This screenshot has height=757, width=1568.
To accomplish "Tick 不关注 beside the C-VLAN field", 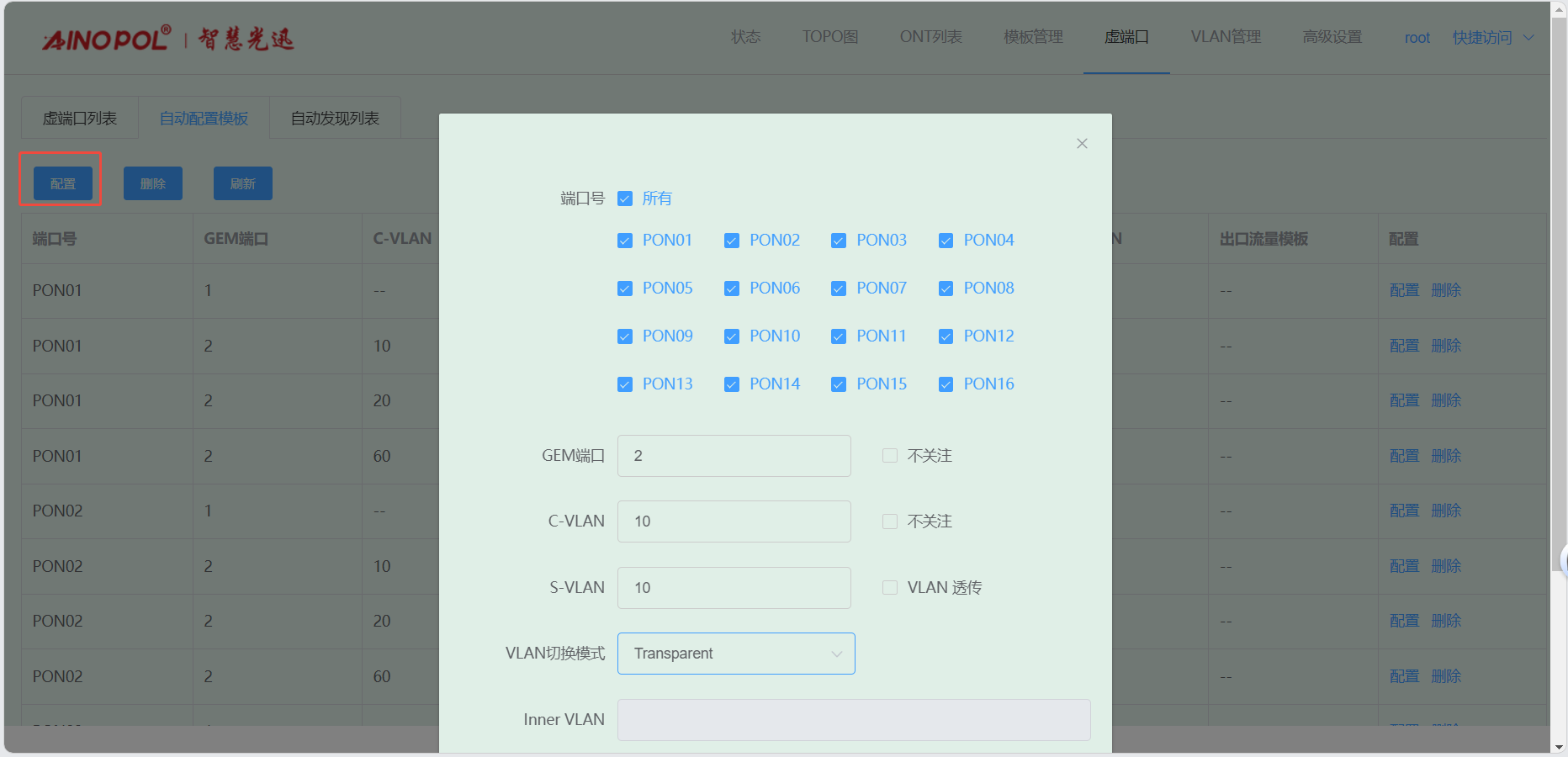I will [890, 521].
